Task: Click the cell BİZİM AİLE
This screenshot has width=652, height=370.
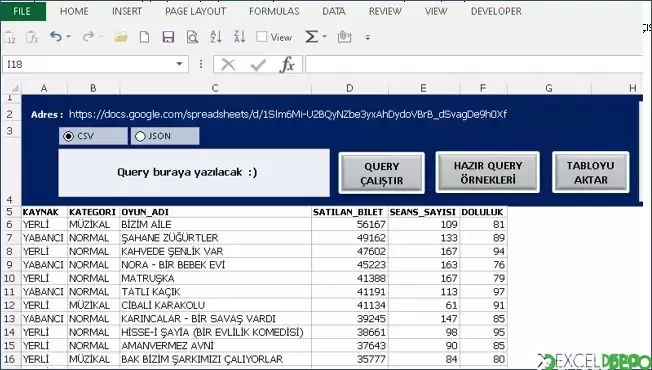Action: [x=215, y=224]
